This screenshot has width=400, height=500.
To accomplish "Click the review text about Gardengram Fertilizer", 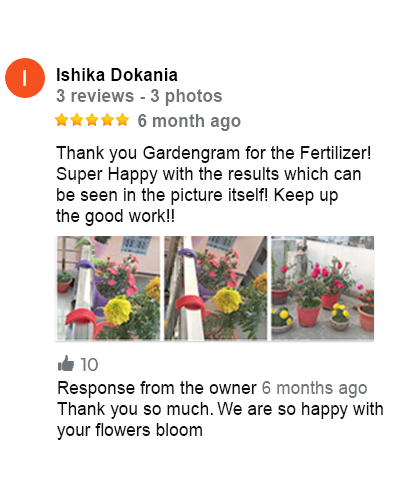I will click(x=213, y=184).
